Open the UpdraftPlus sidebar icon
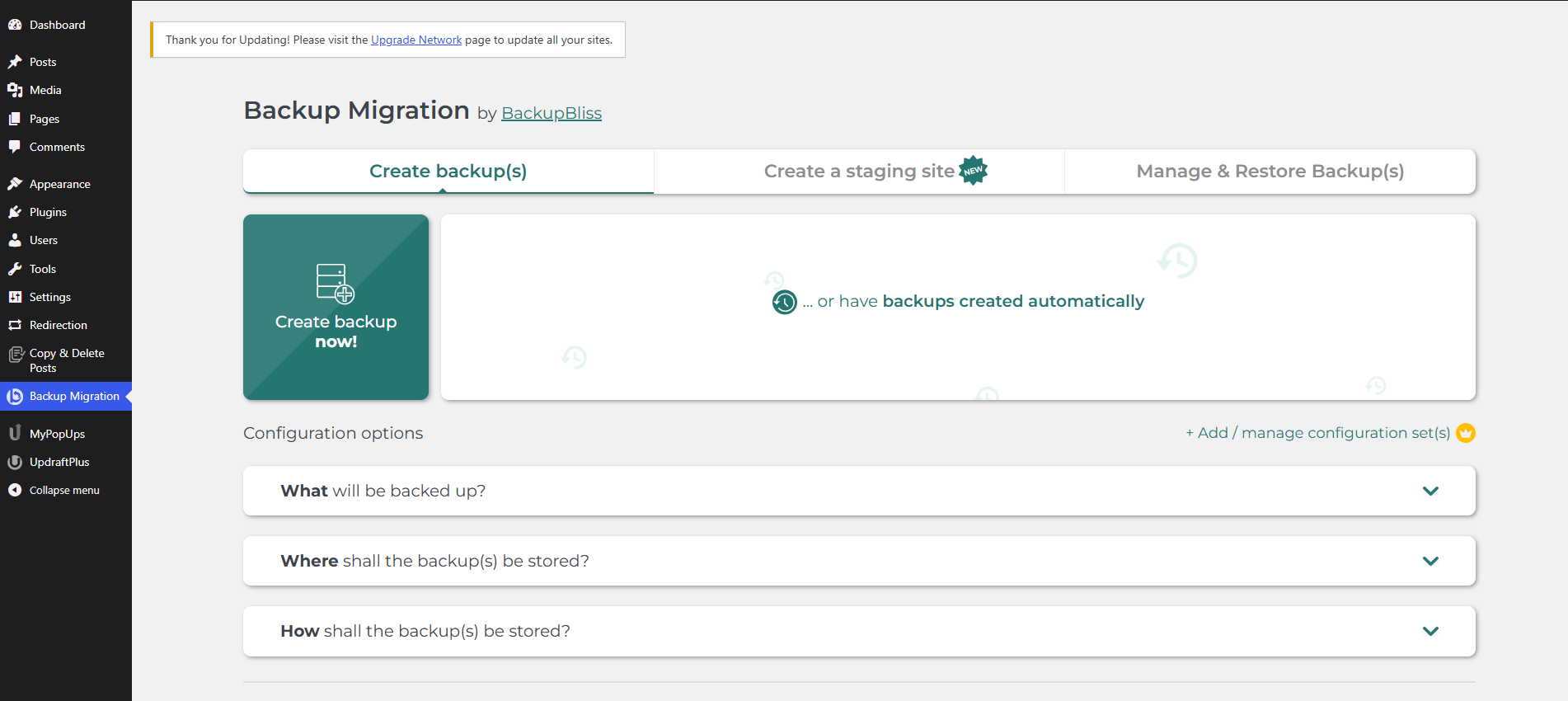This screenshot has height=701, width=1568. [x=15, y=462]
